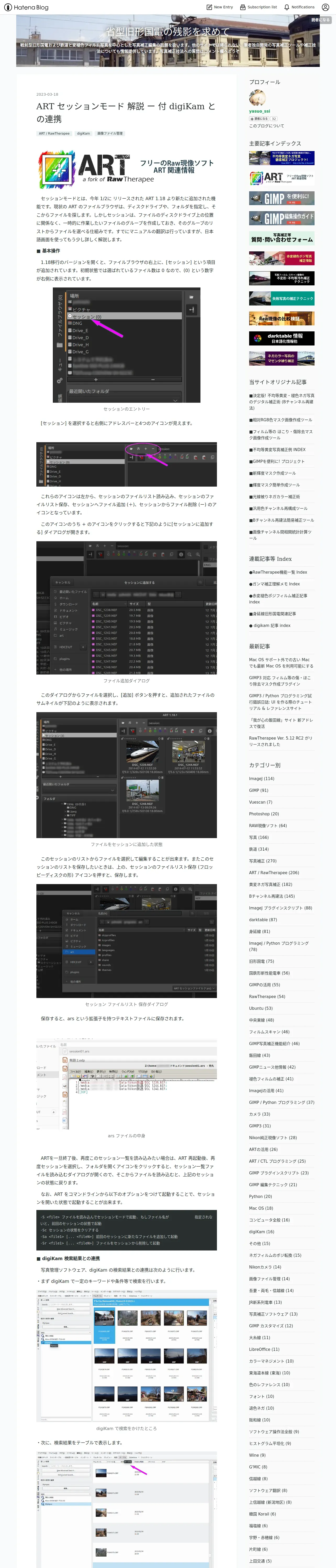Open the account avatar menu
Image resolution: width=336 pixels, height=1568 pixels.
(326, 7)
